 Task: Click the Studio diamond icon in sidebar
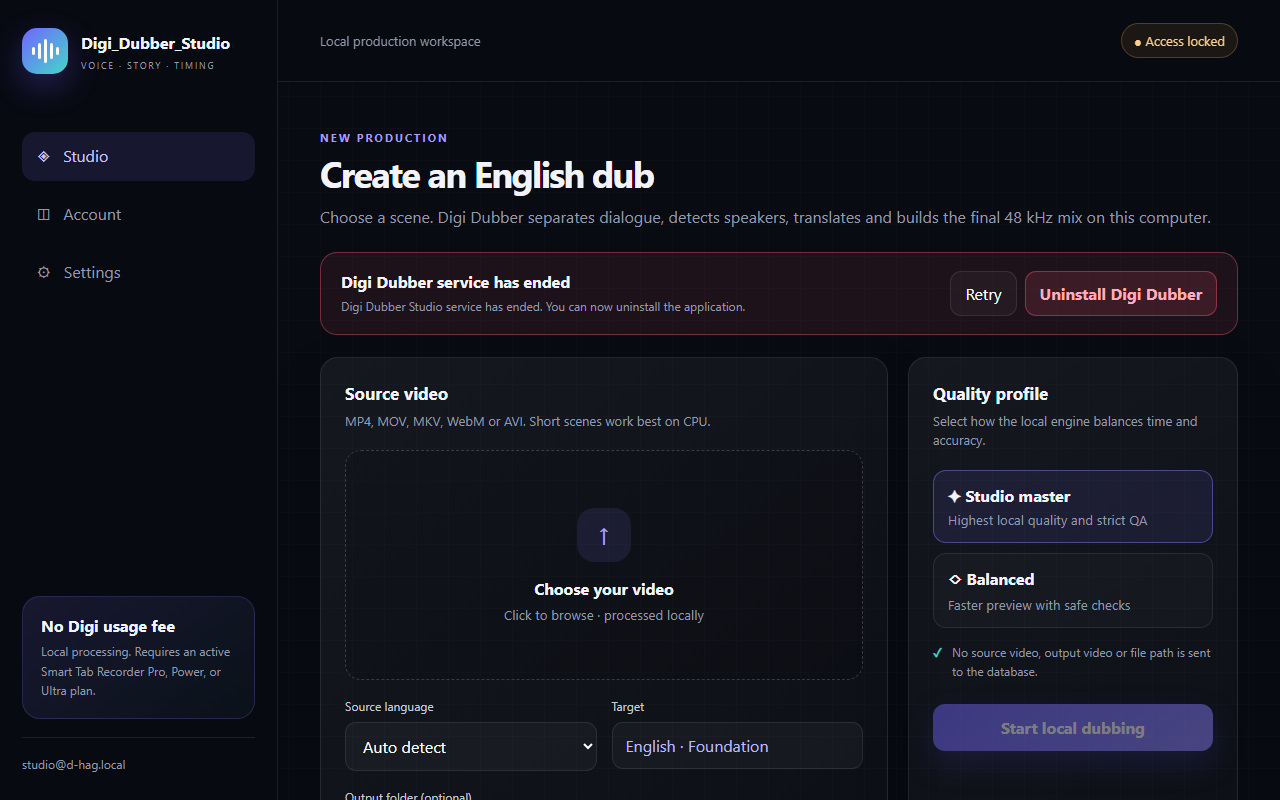[x=43, y=156]
